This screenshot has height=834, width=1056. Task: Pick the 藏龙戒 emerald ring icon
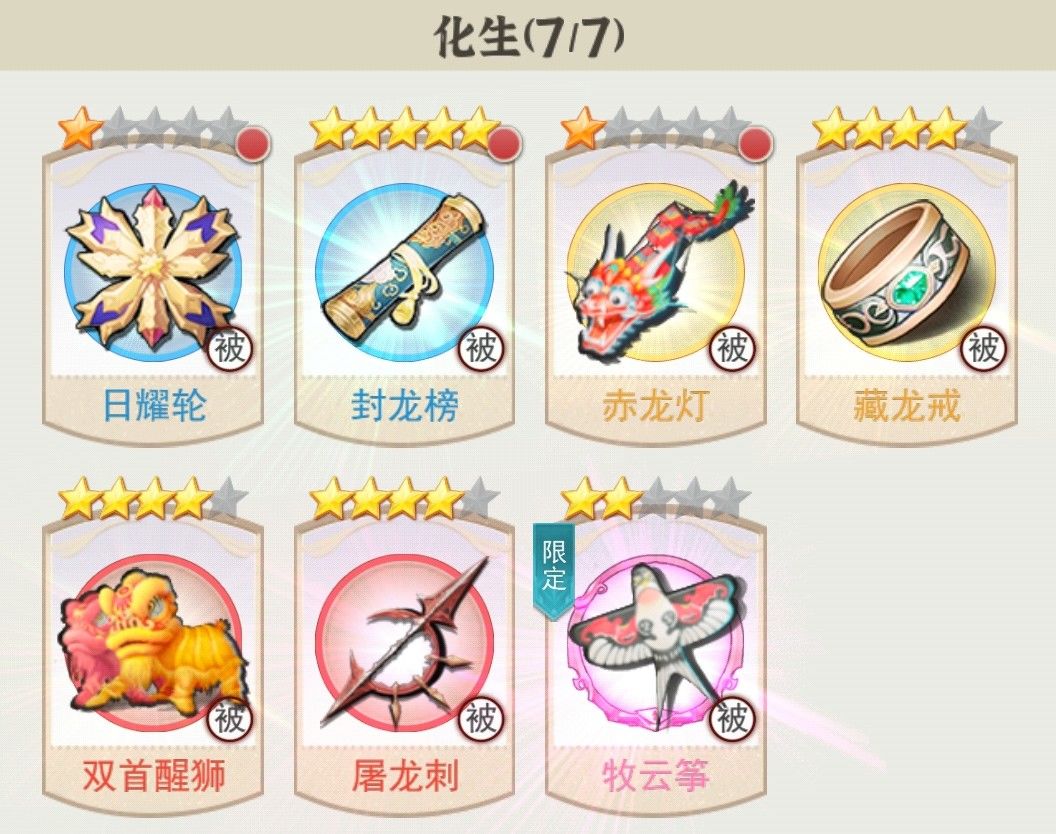click(906, 270)
